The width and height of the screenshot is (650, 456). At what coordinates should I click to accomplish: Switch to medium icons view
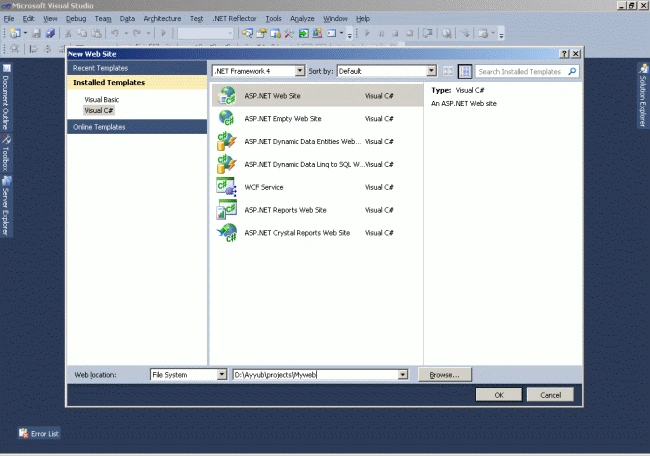[x=465, y=71]
